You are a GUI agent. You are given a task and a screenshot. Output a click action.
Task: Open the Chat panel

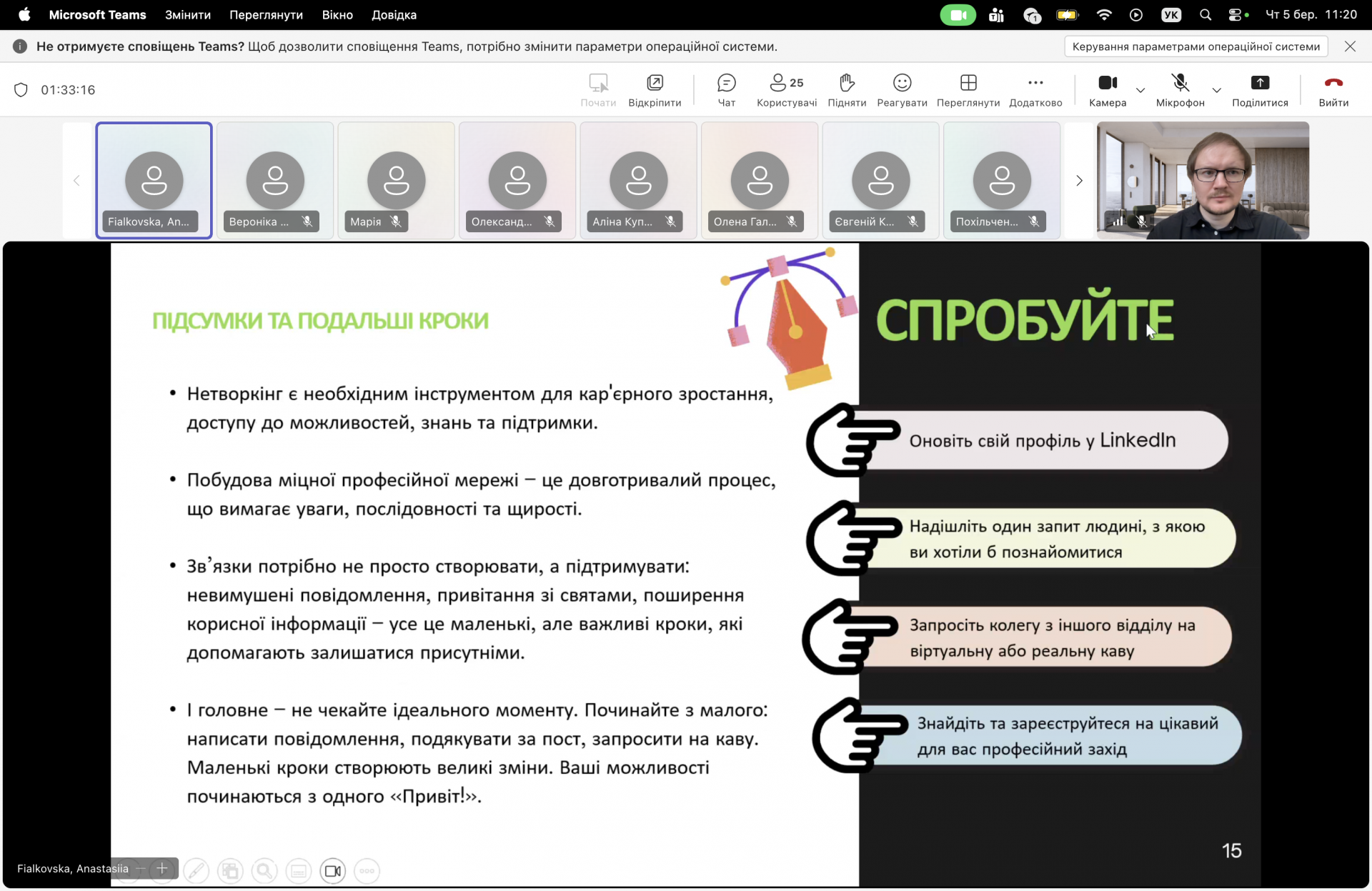coord(726,90)
